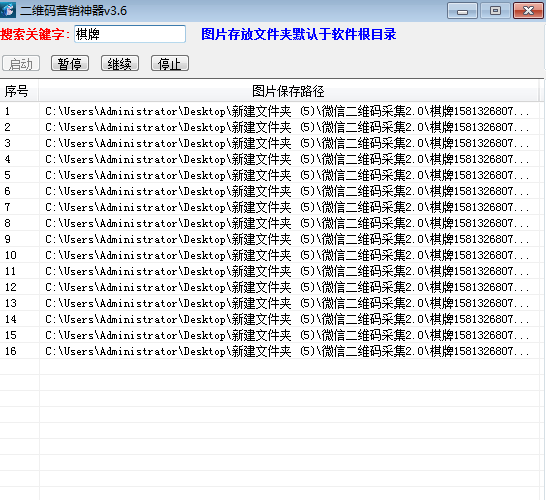The width and height of the screenshot is (546, 500).
Task: Select the path in row 5
Action: pos(287,175)
